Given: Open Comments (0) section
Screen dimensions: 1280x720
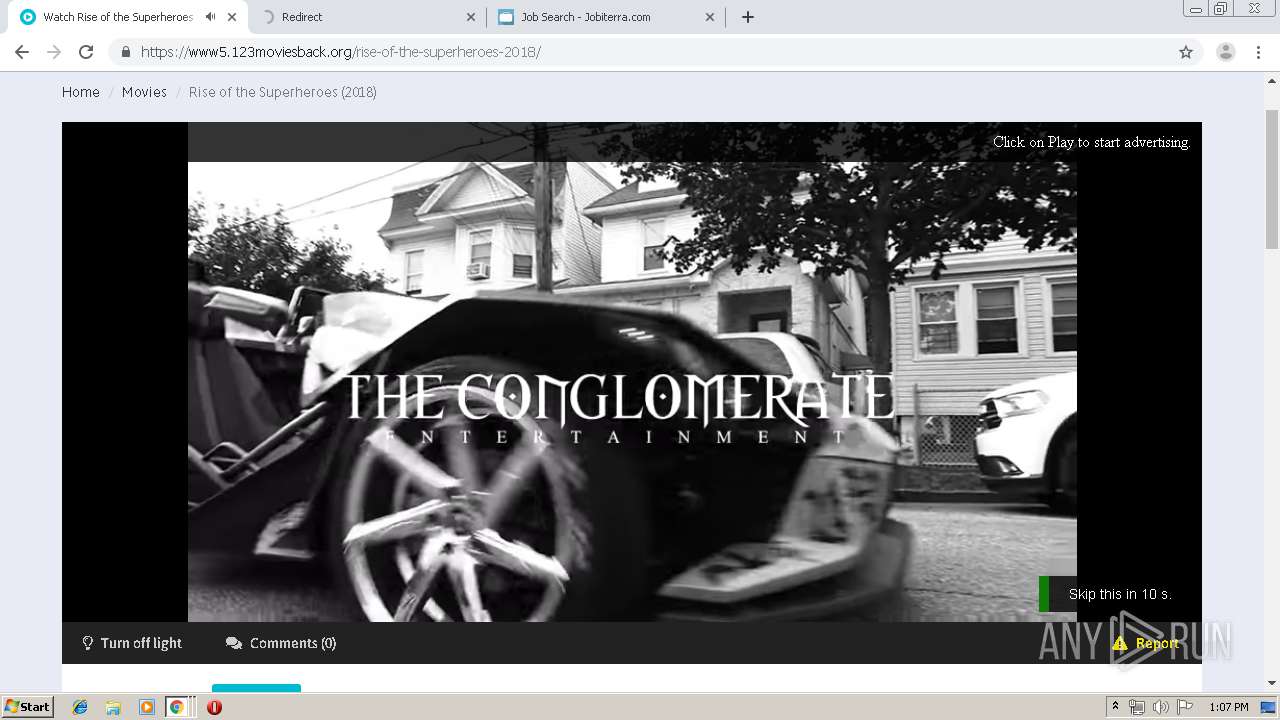Looking at the screenshot, I should [x=281, y=643].
